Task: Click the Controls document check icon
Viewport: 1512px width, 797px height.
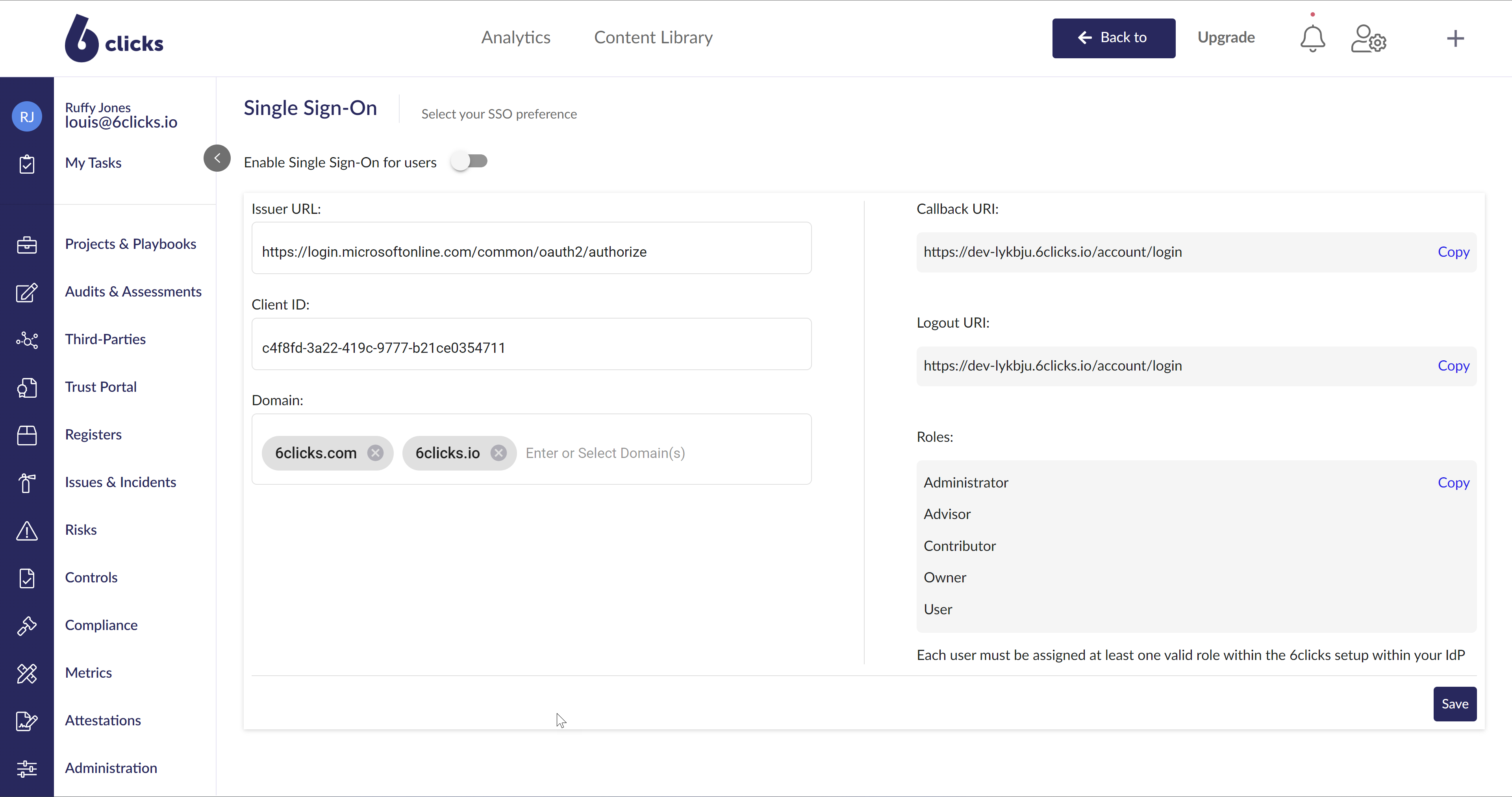Action: [27, 578]
